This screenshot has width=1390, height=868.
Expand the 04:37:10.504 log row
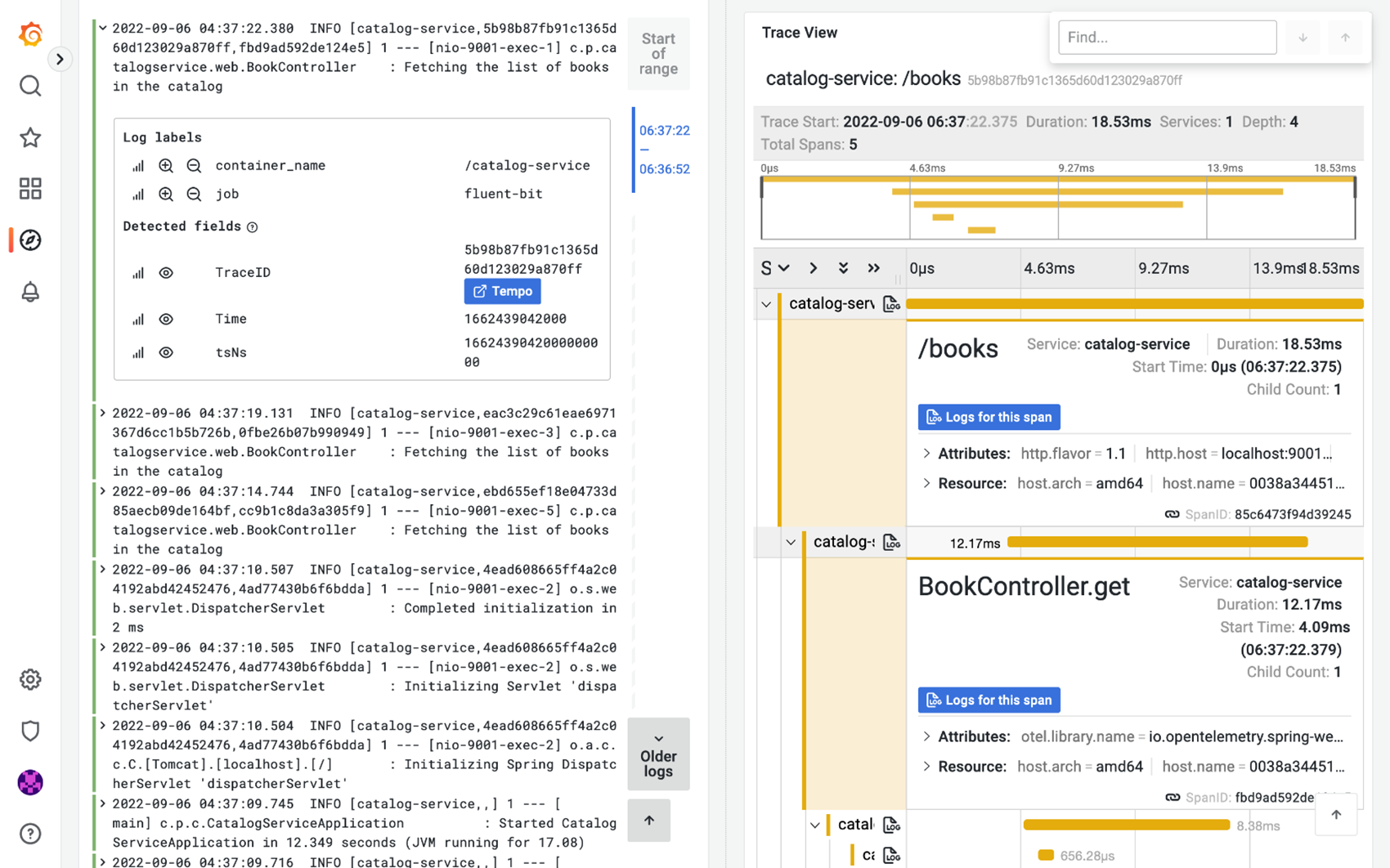[103, 726]
